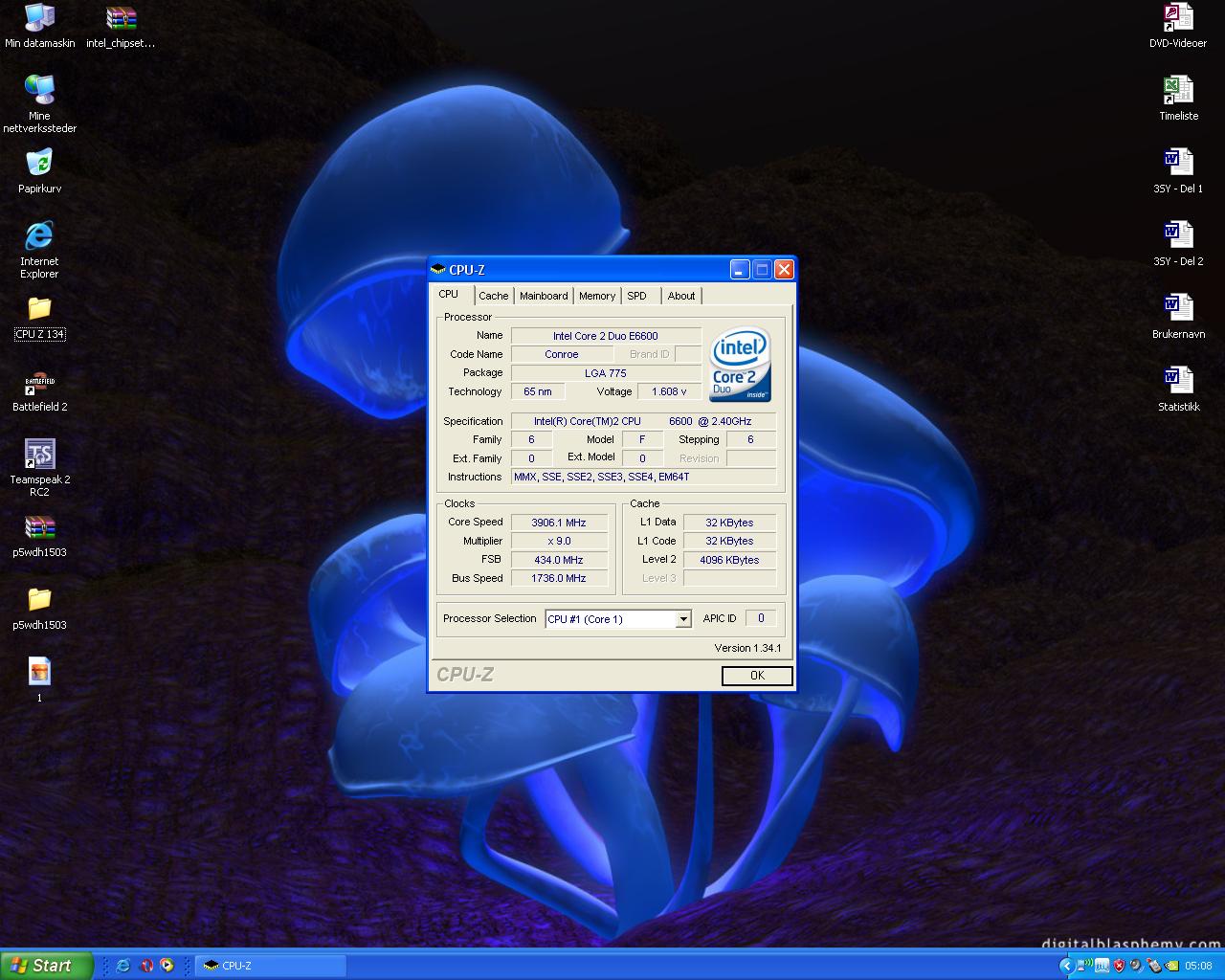Click the Bus Speed value 1736.0 MHz

point(560,578)
